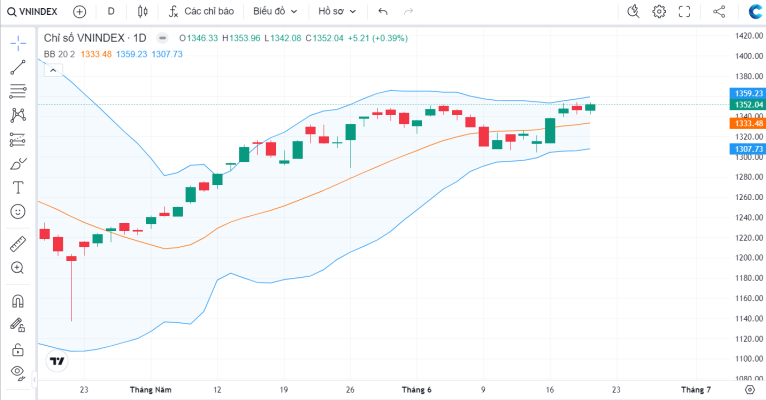Select the ruler measure tool
Screen dimensions: 766x400
pos(18,244)
